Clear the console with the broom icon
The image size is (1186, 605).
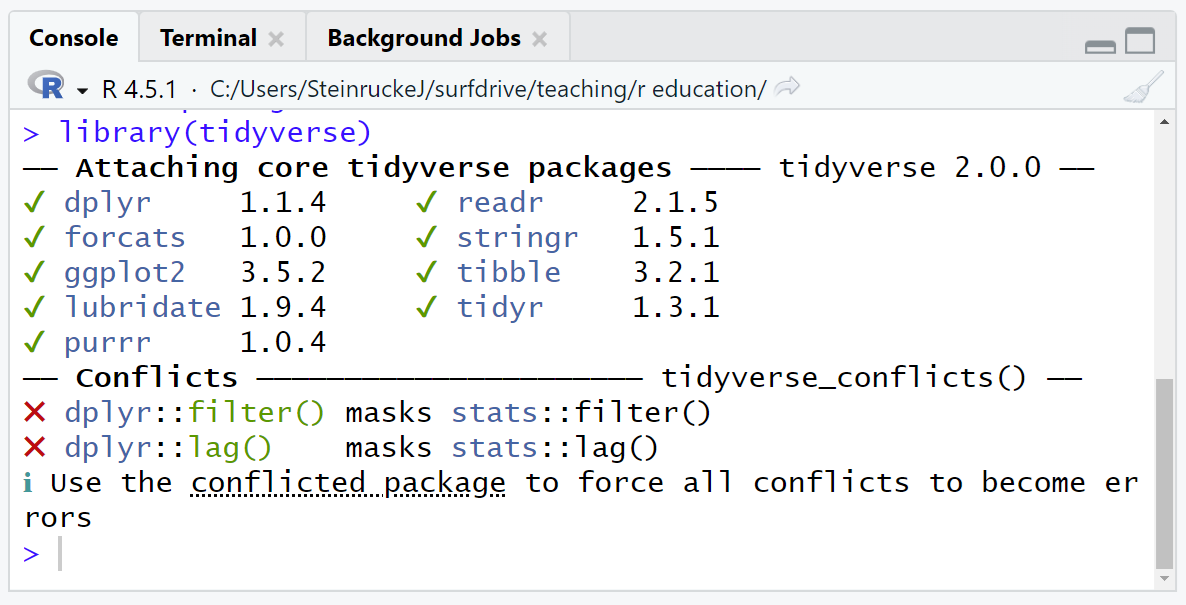click(1143, 88)
